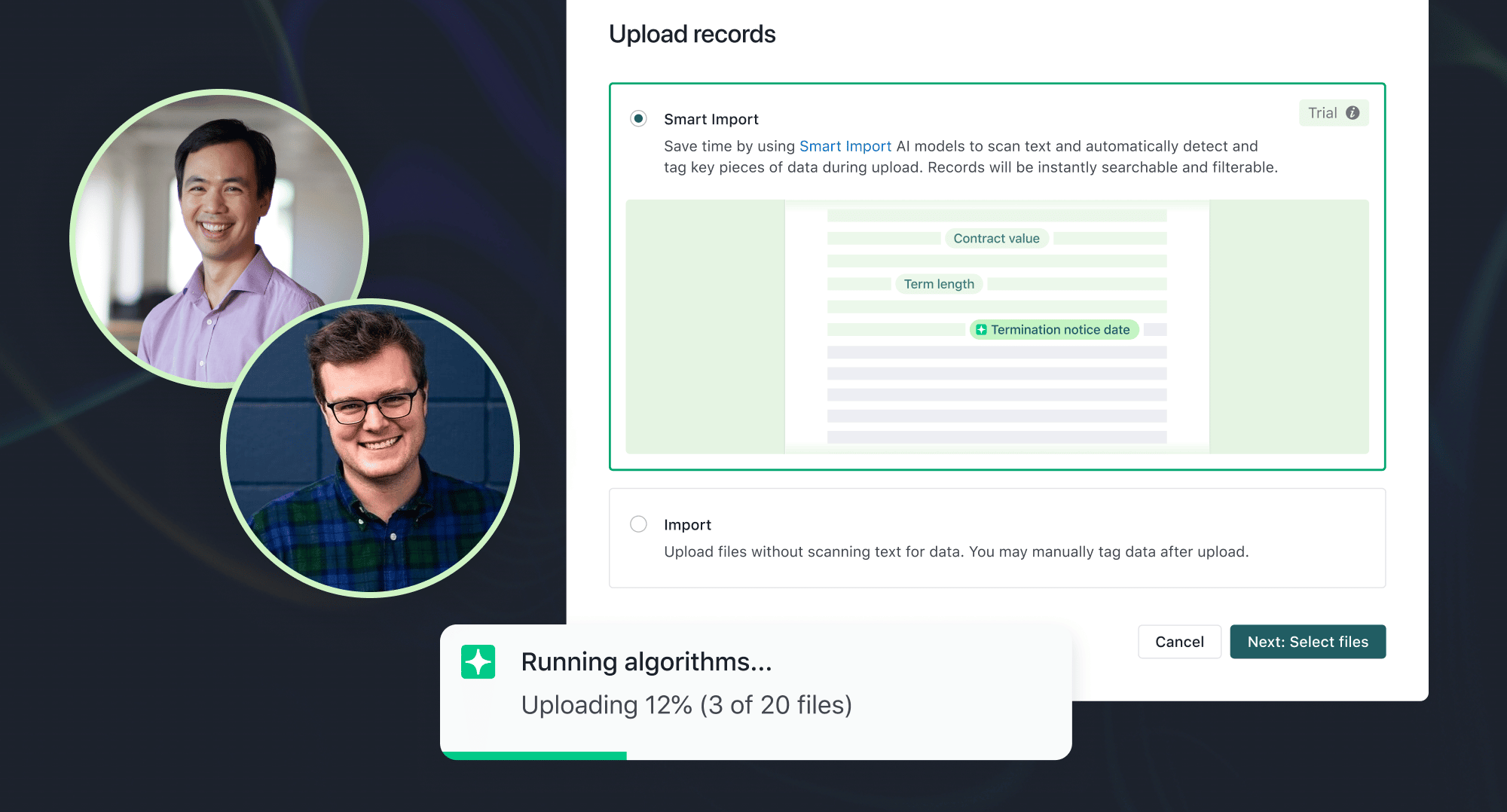Click the Contract value tag
The image size is (1507, 812).
996,239
